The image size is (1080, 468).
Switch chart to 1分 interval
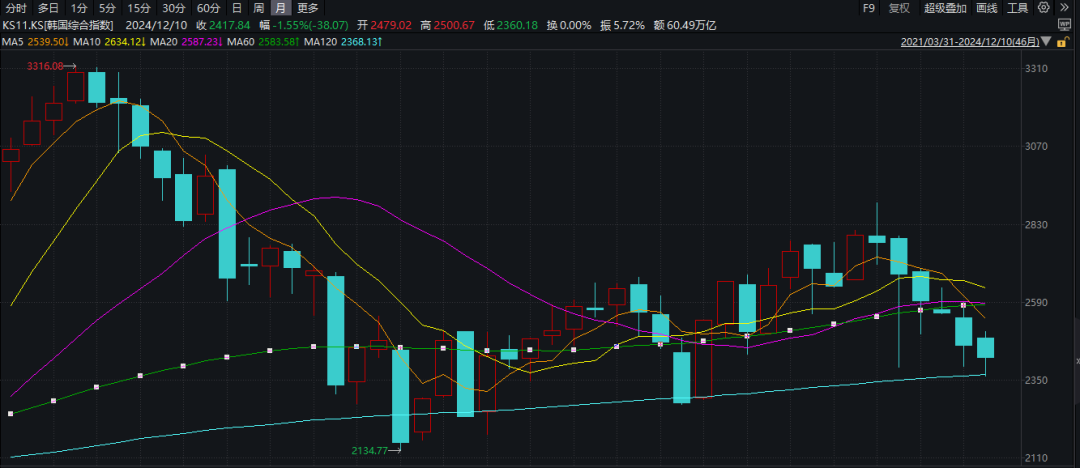(x=79, y=8)
